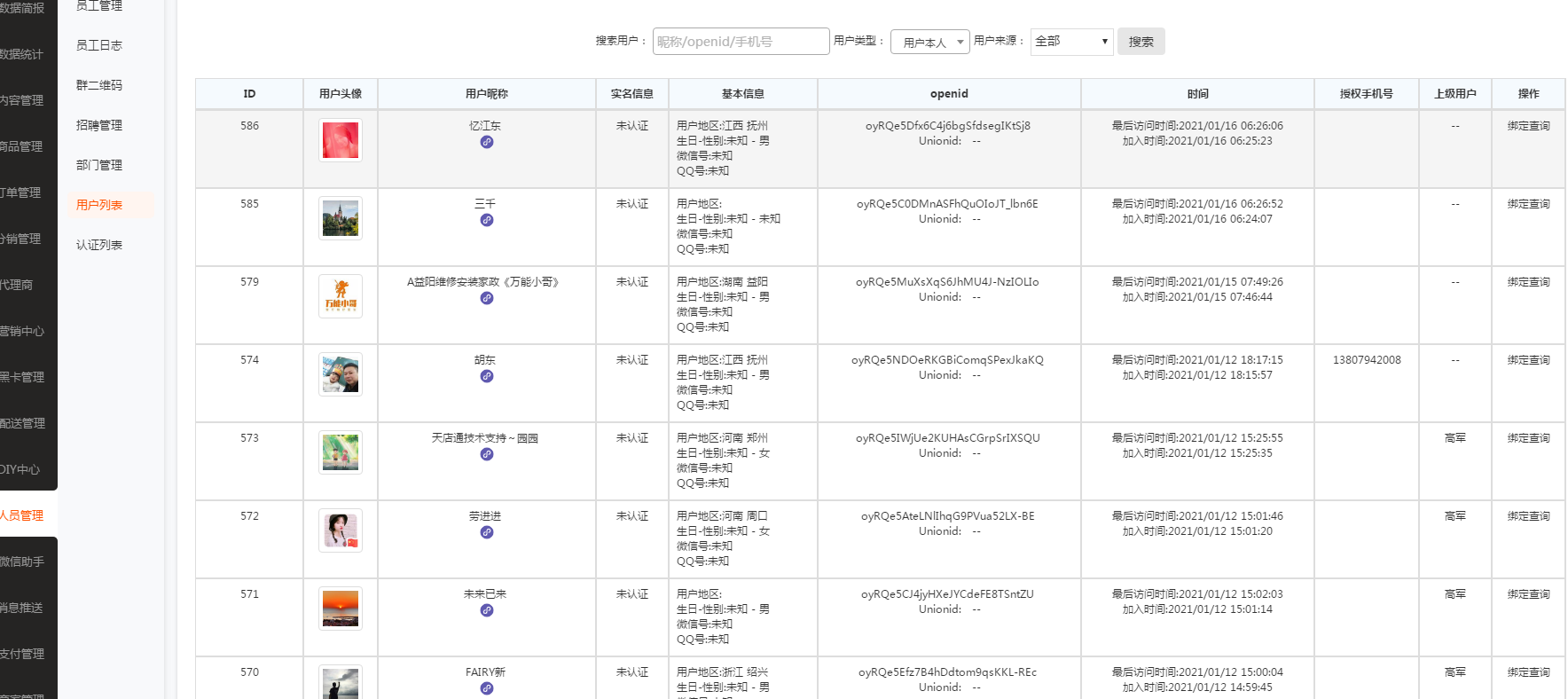Image resolution: width=1568 pixels, height=699 pixels.
Task: Click link icon under 劳进进 nickname
Action: (487, 532)
